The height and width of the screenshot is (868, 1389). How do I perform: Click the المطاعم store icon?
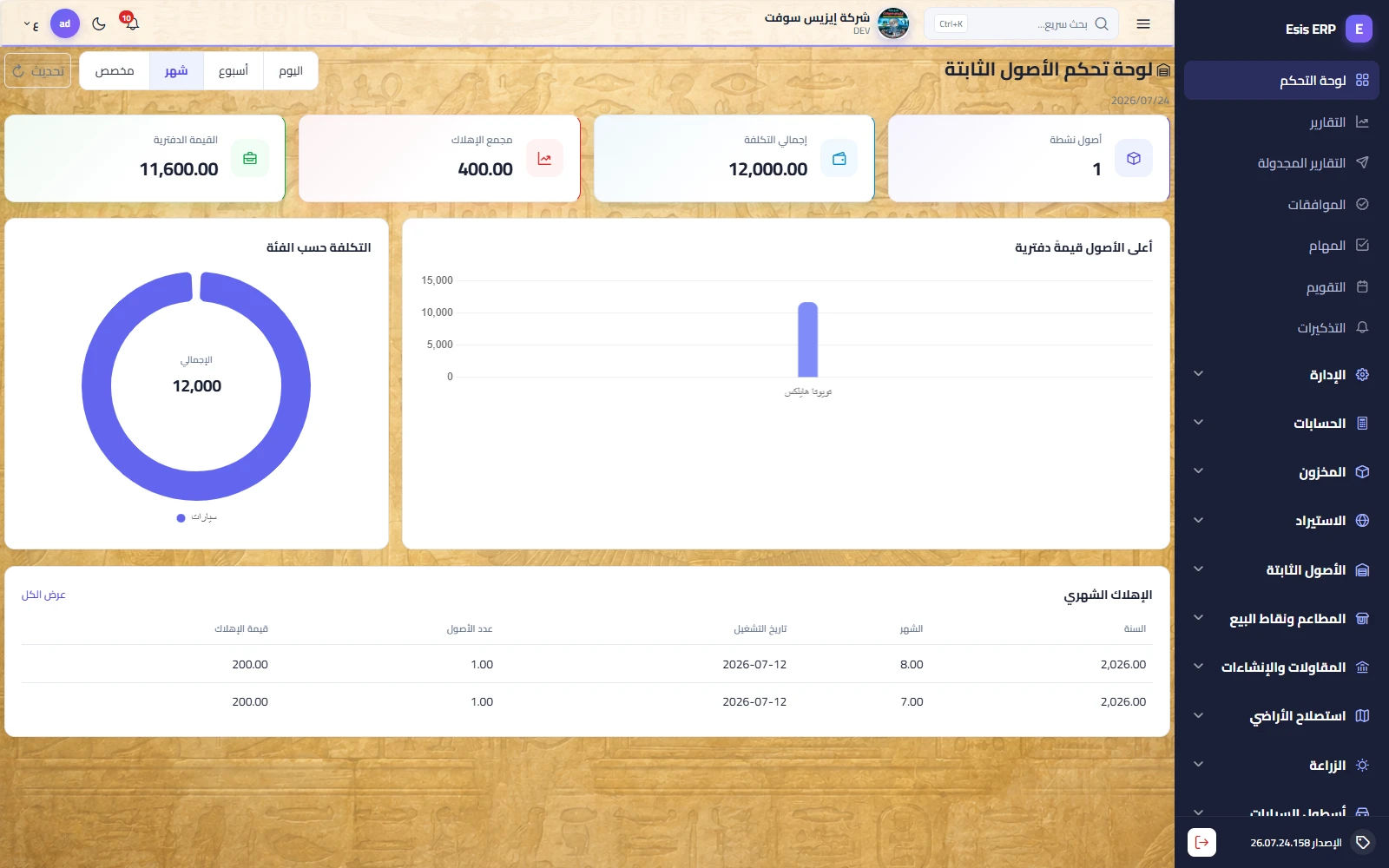(x=1362, y=619)
